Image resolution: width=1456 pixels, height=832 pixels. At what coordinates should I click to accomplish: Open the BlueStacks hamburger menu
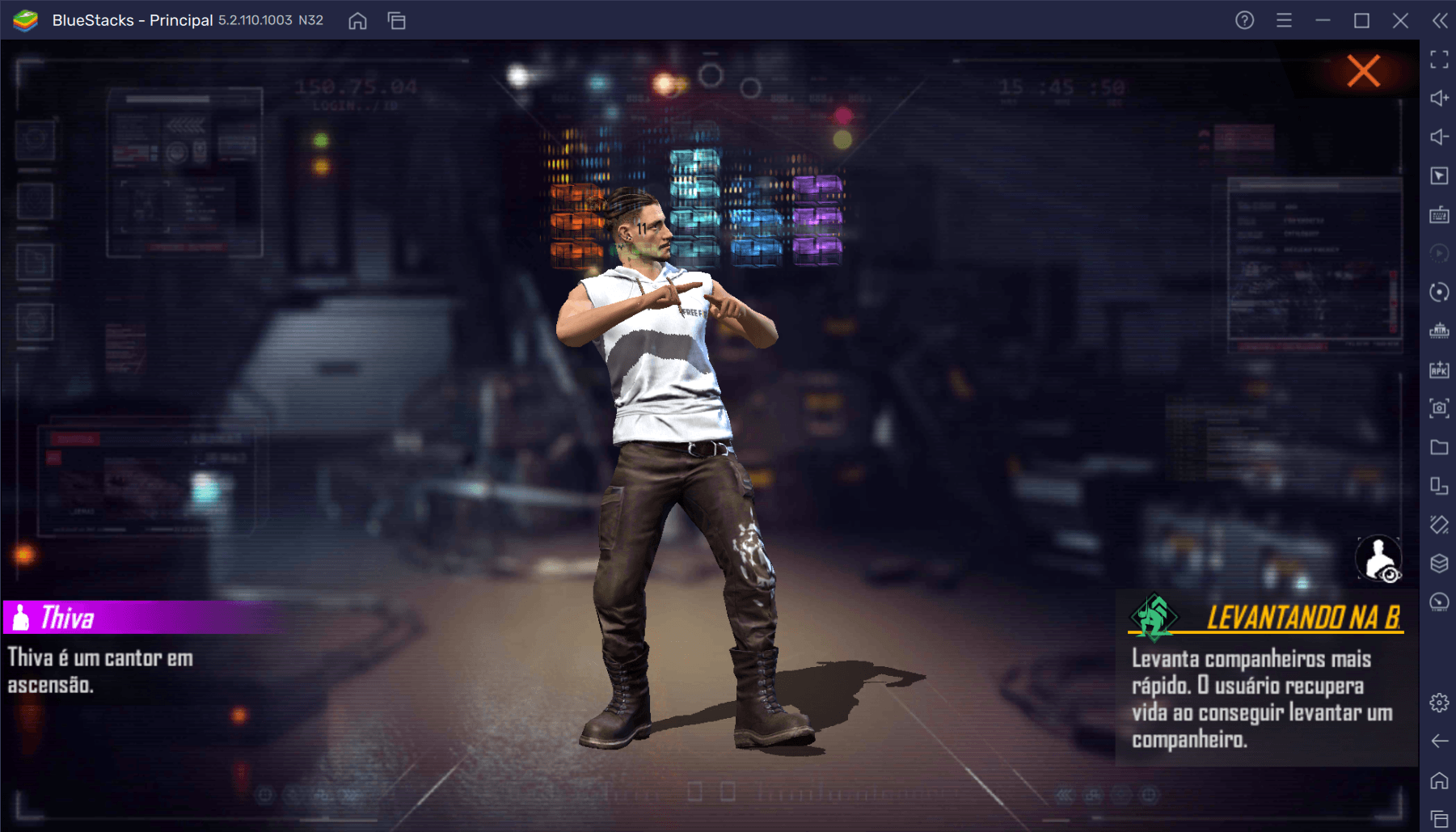coord(1284,20)
